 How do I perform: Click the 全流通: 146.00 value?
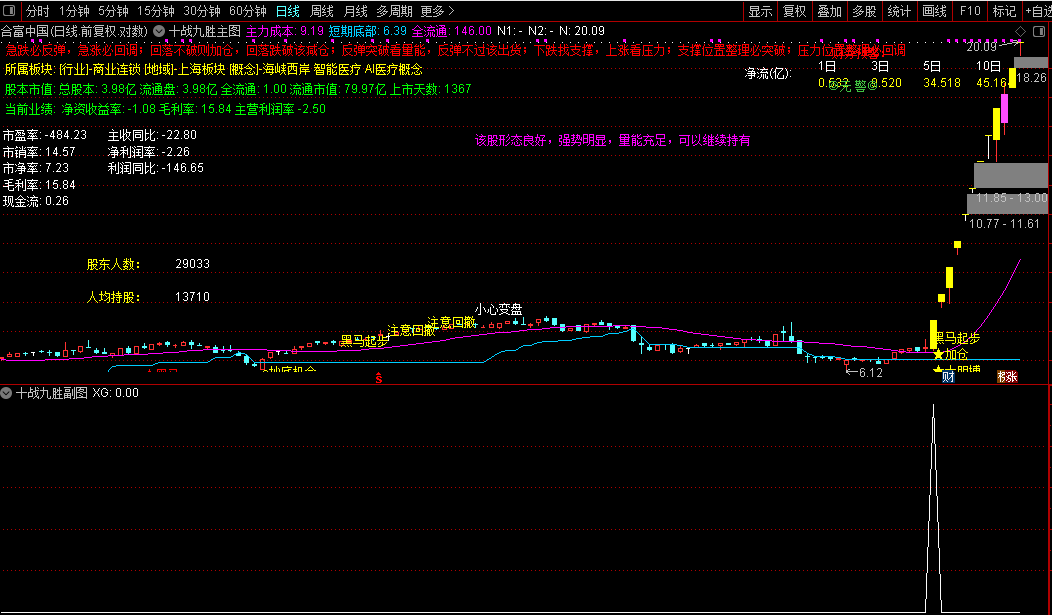452,31
